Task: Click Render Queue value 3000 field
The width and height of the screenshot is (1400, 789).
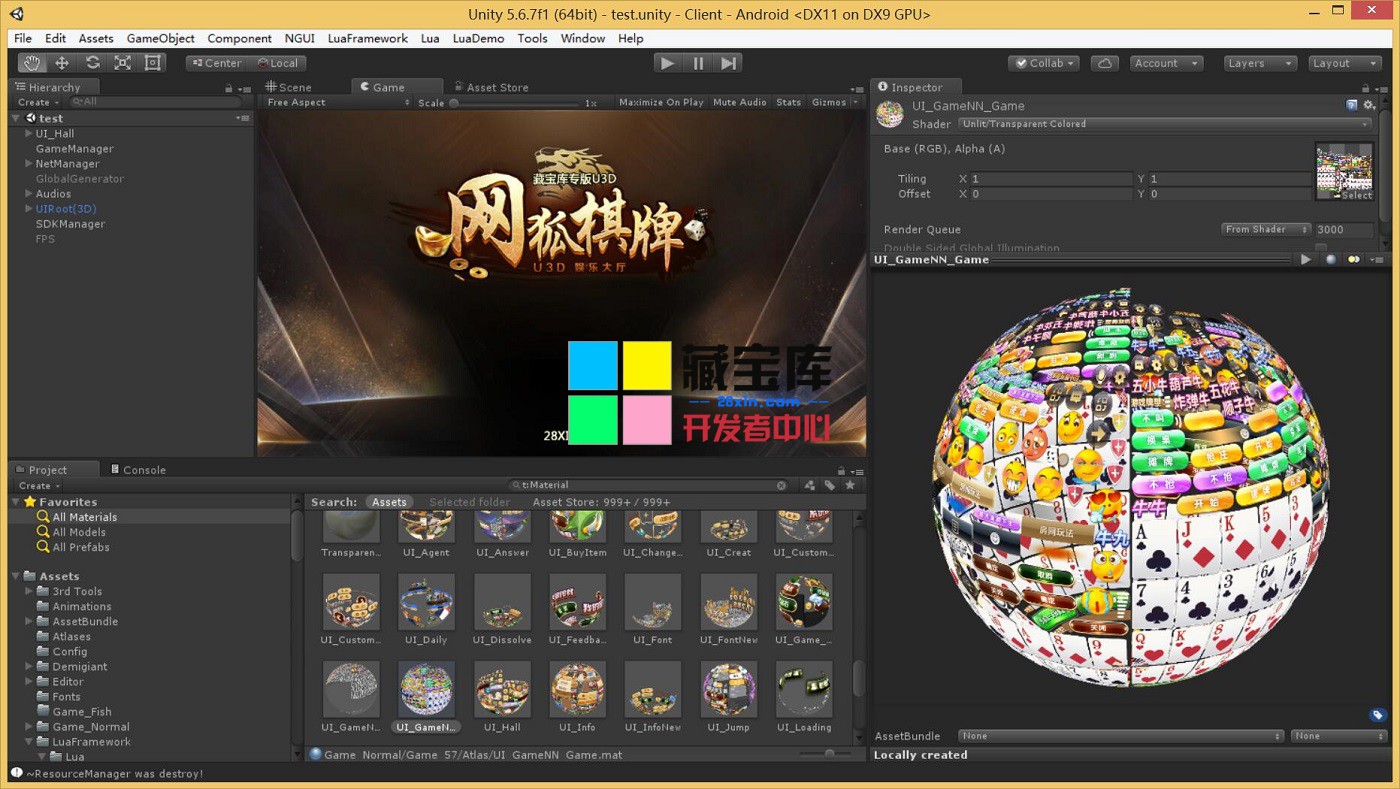Action: pos(1344,229)
